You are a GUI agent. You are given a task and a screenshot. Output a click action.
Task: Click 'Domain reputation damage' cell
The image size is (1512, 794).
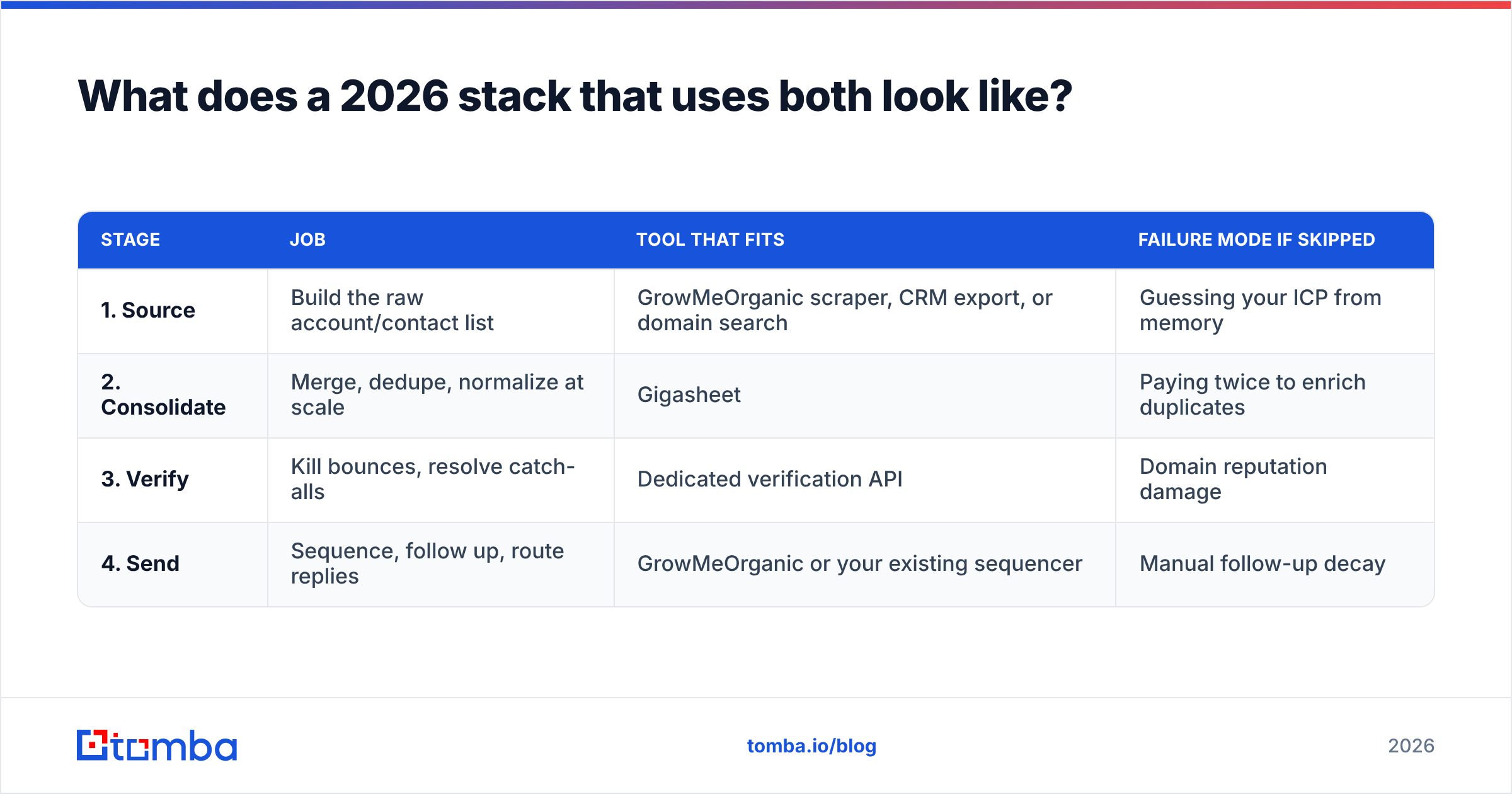1275,480
